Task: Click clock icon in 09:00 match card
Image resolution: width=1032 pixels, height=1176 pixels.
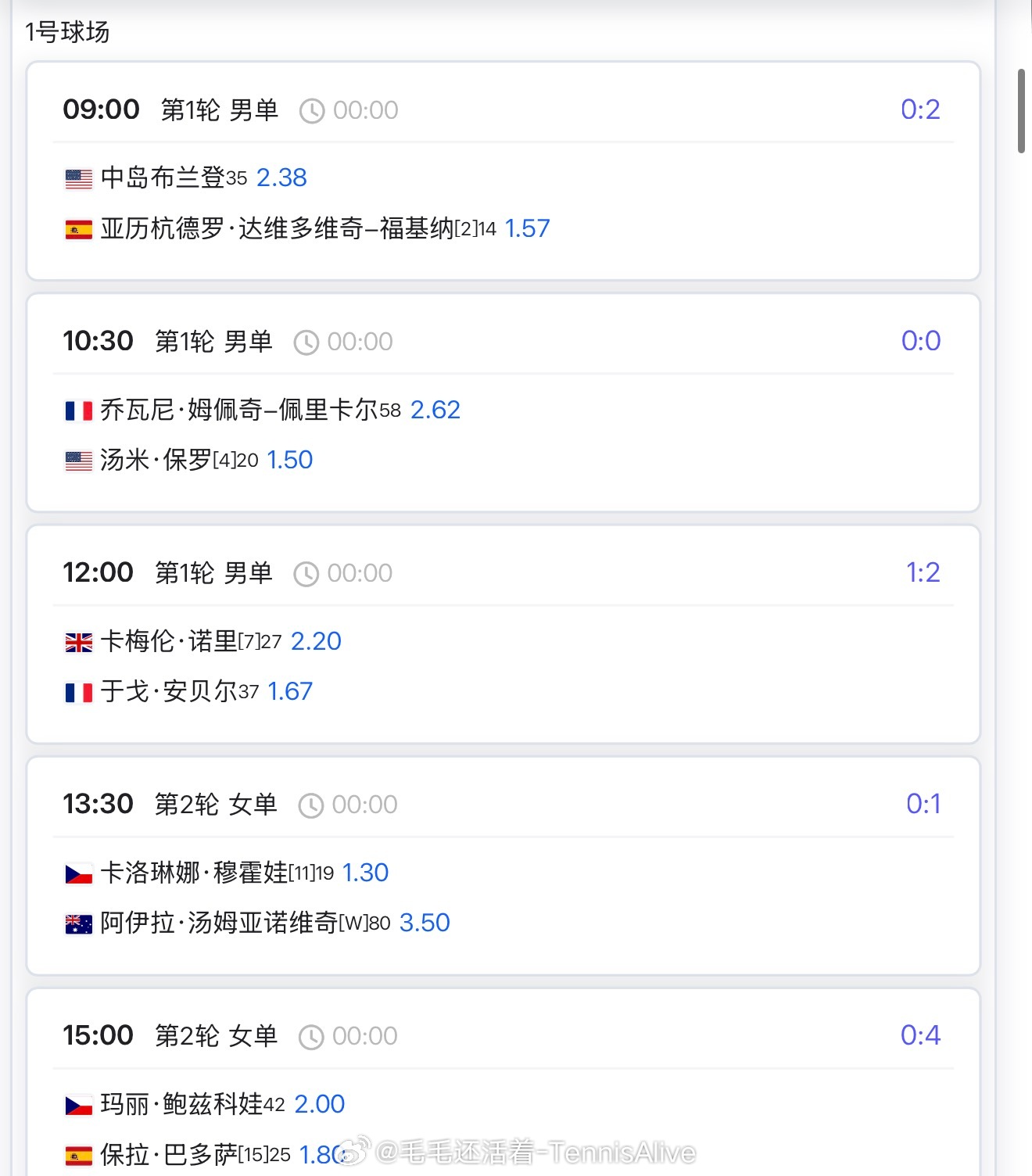Action: tap(312, 111)
